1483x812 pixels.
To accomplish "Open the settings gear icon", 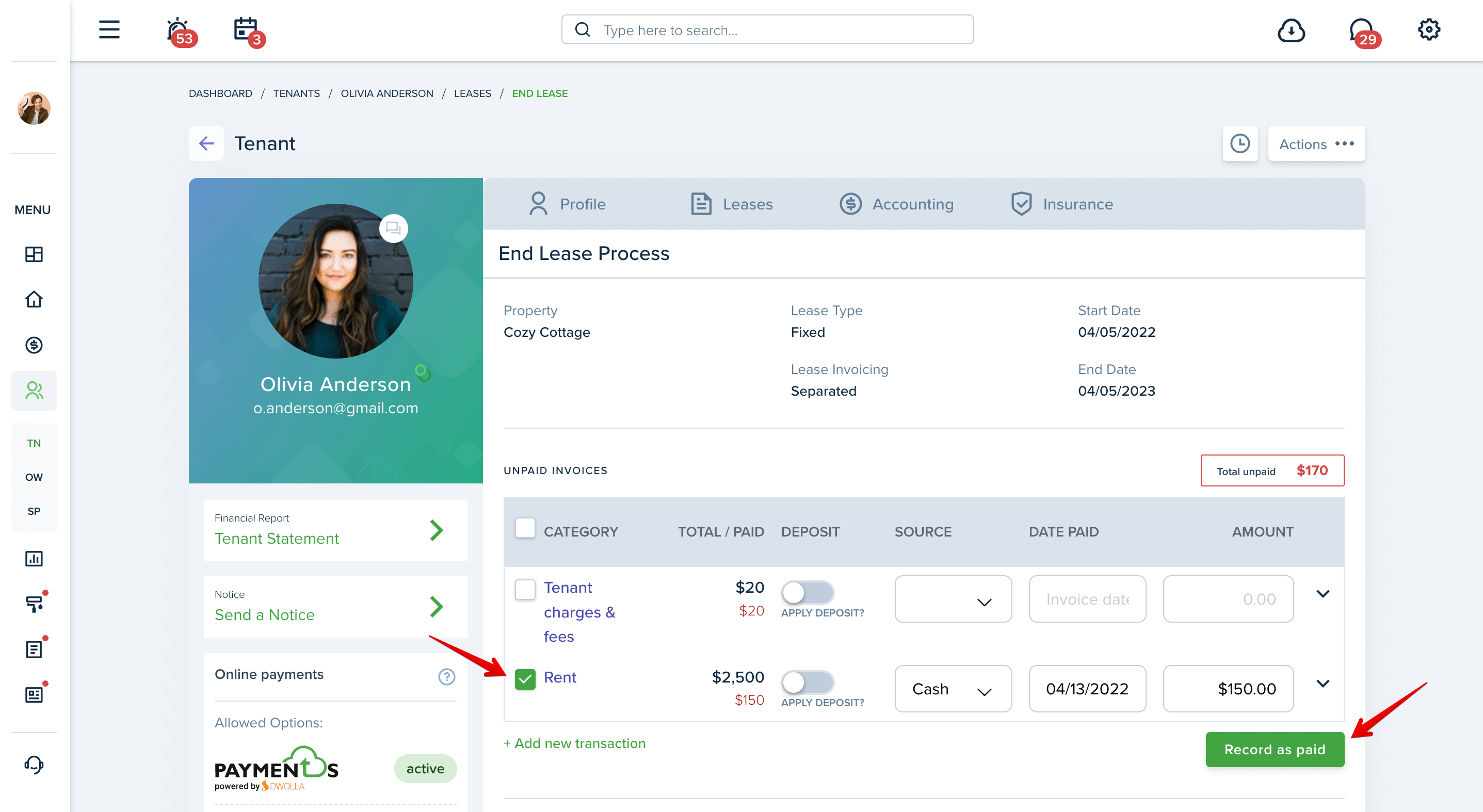I will point(1428,30).
